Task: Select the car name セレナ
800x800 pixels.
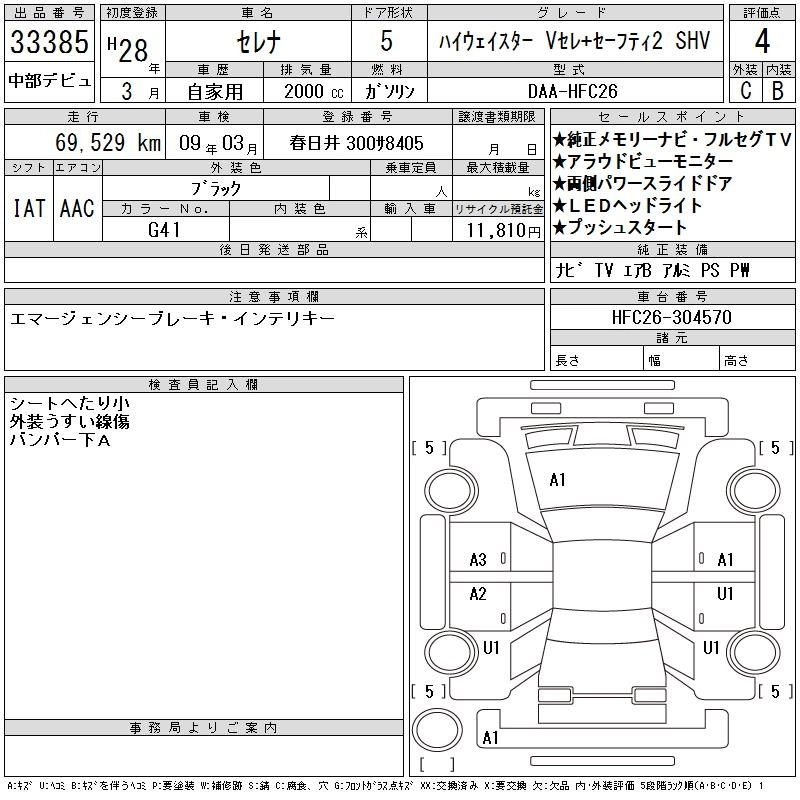Action: click(259, 42)
